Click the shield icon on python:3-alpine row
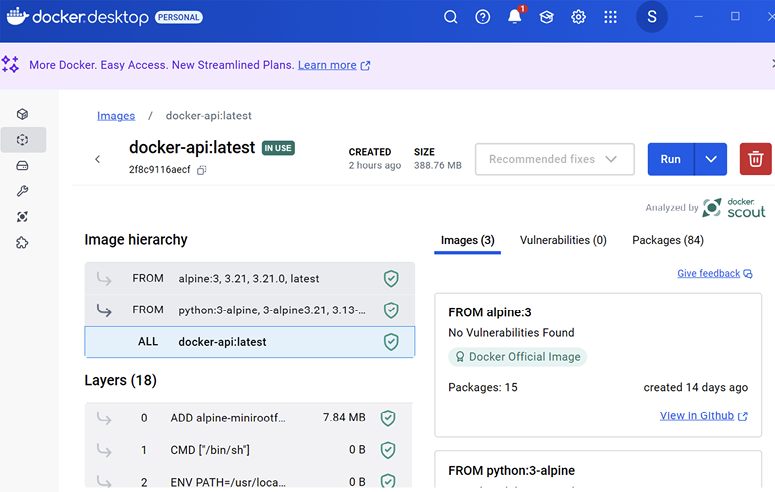Image resolution: width=775 pixels, height=492 pixels. [391, 310]
